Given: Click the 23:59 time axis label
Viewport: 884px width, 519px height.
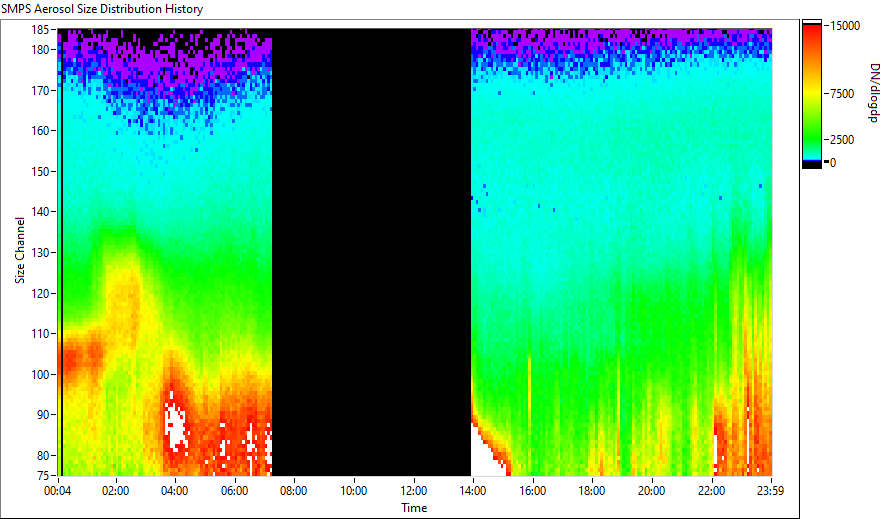Looking at the screenshot, I should (770, 491).
